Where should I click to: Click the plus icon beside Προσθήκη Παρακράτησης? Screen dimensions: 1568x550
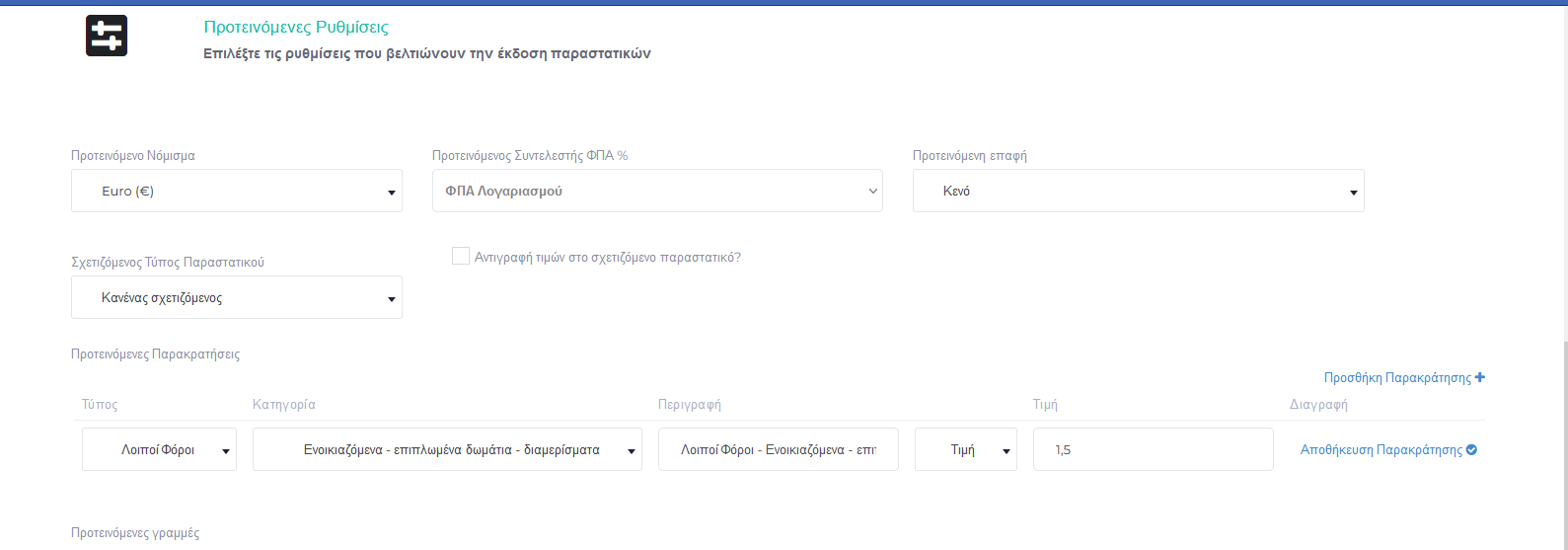(x=1480, y=377)
